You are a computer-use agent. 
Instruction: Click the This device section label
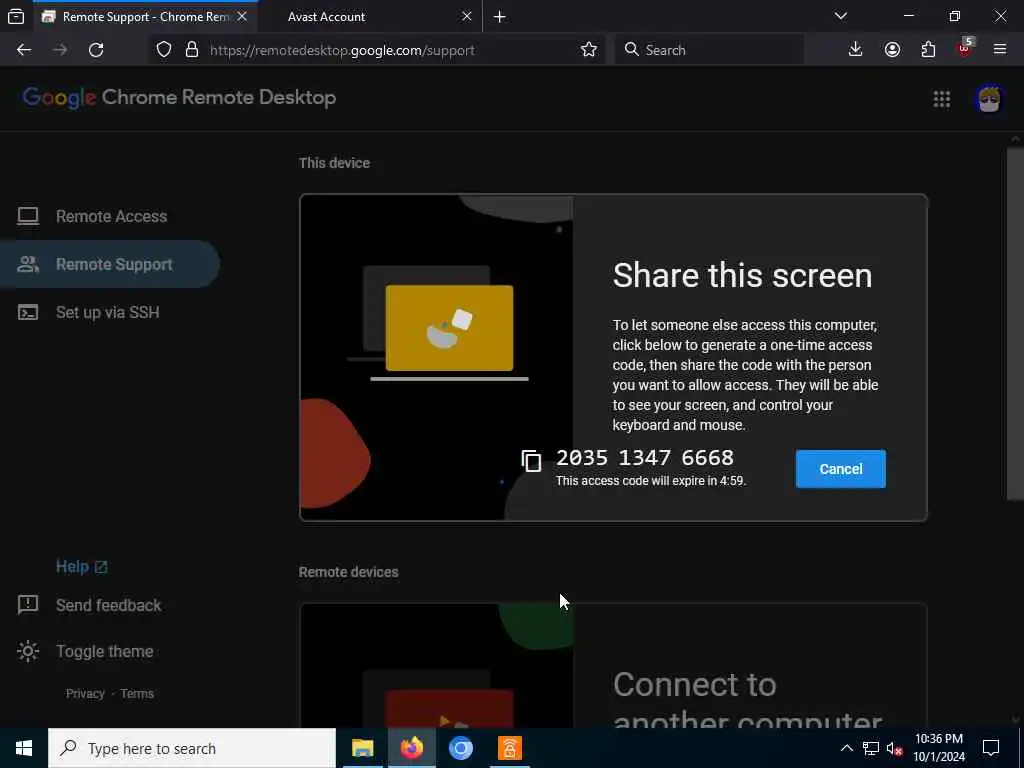[334, 163]
